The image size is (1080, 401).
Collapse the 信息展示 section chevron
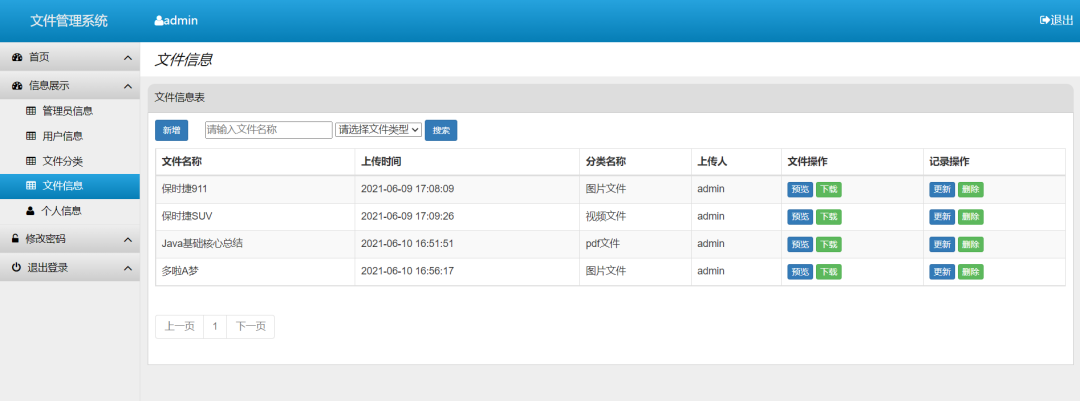(127, 86)
